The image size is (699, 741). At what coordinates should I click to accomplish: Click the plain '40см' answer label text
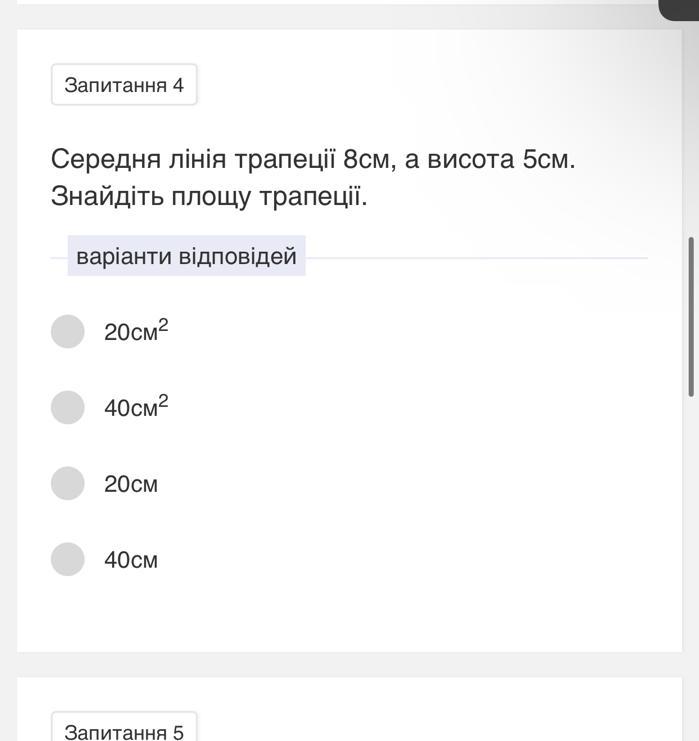click(131, 560)
